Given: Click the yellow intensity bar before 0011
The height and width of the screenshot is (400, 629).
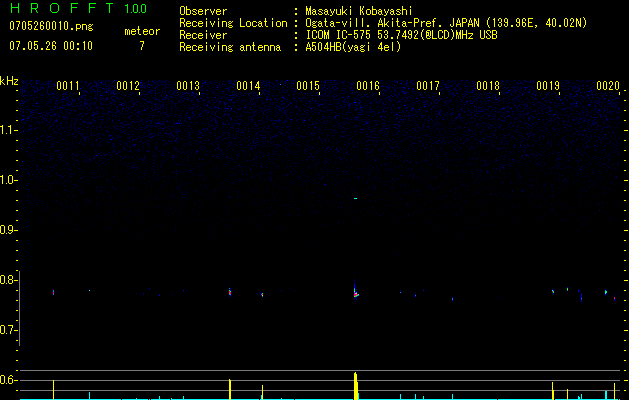Looking at the screenshot, I should 53,390.
